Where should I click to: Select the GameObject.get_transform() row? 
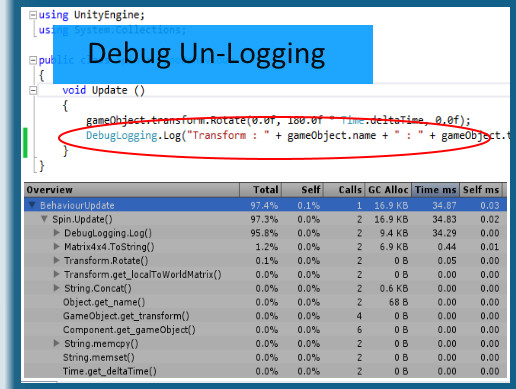click(265, 316)
